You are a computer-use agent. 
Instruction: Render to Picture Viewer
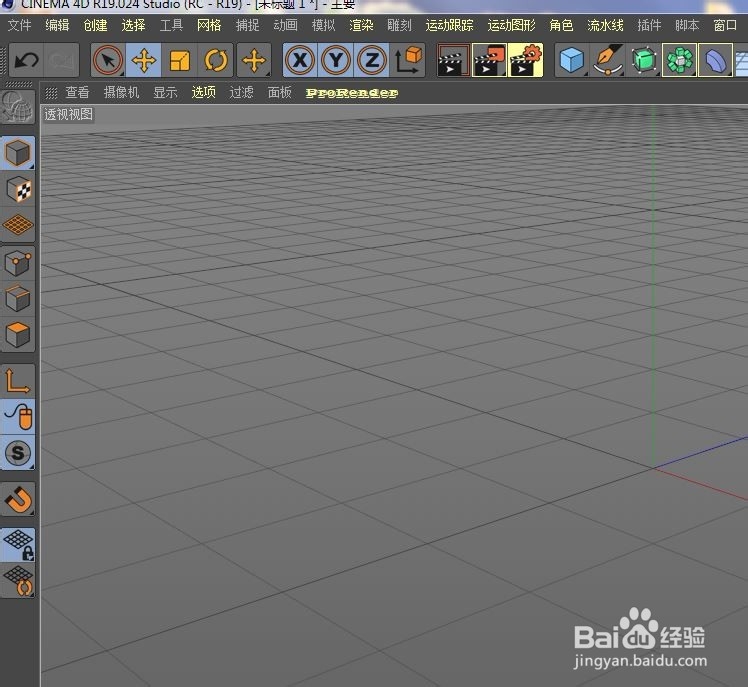(x=489, y=60)
